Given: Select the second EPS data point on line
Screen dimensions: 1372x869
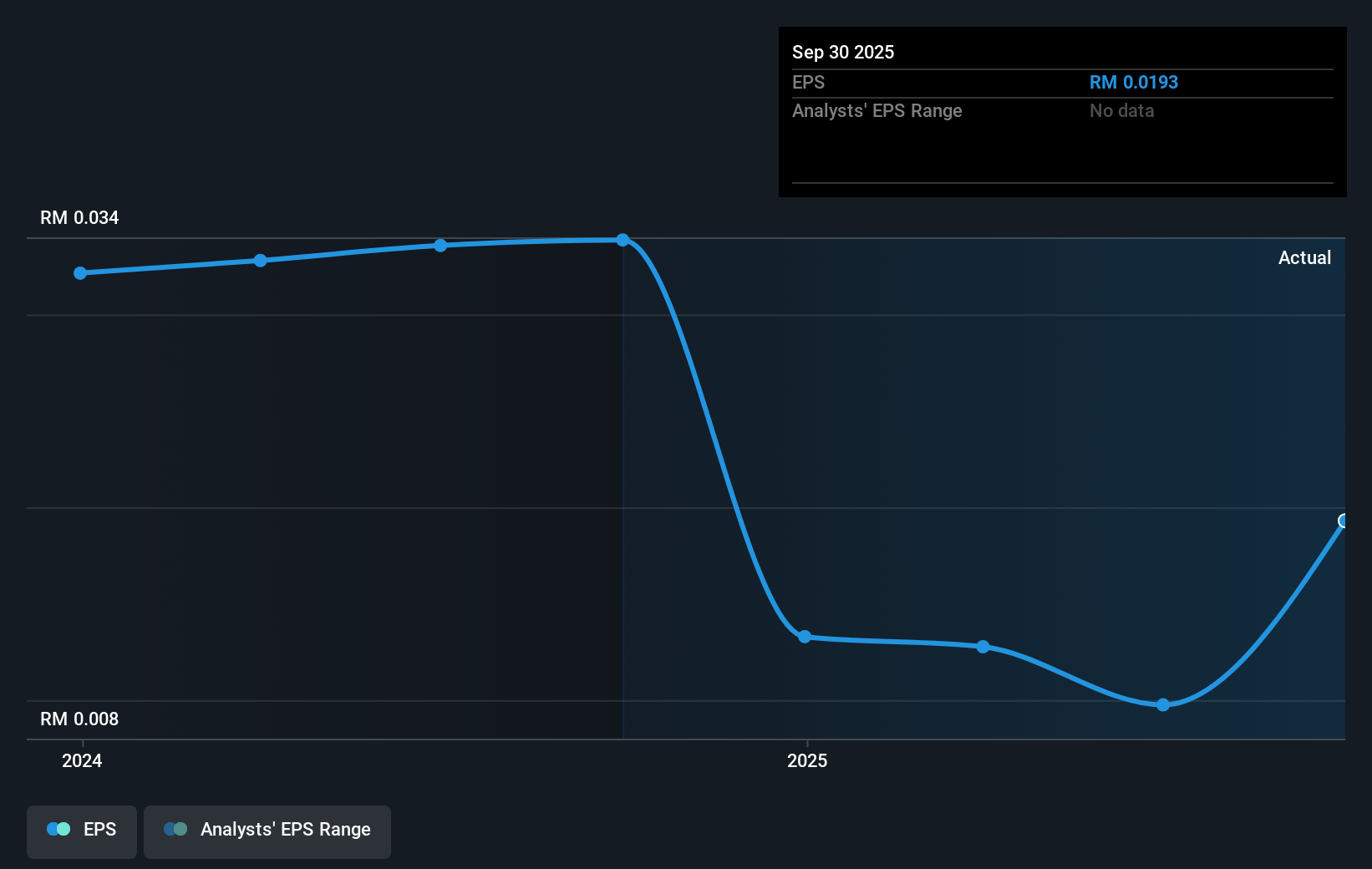Looking at the screenshot, I should (x=261, y=261).
